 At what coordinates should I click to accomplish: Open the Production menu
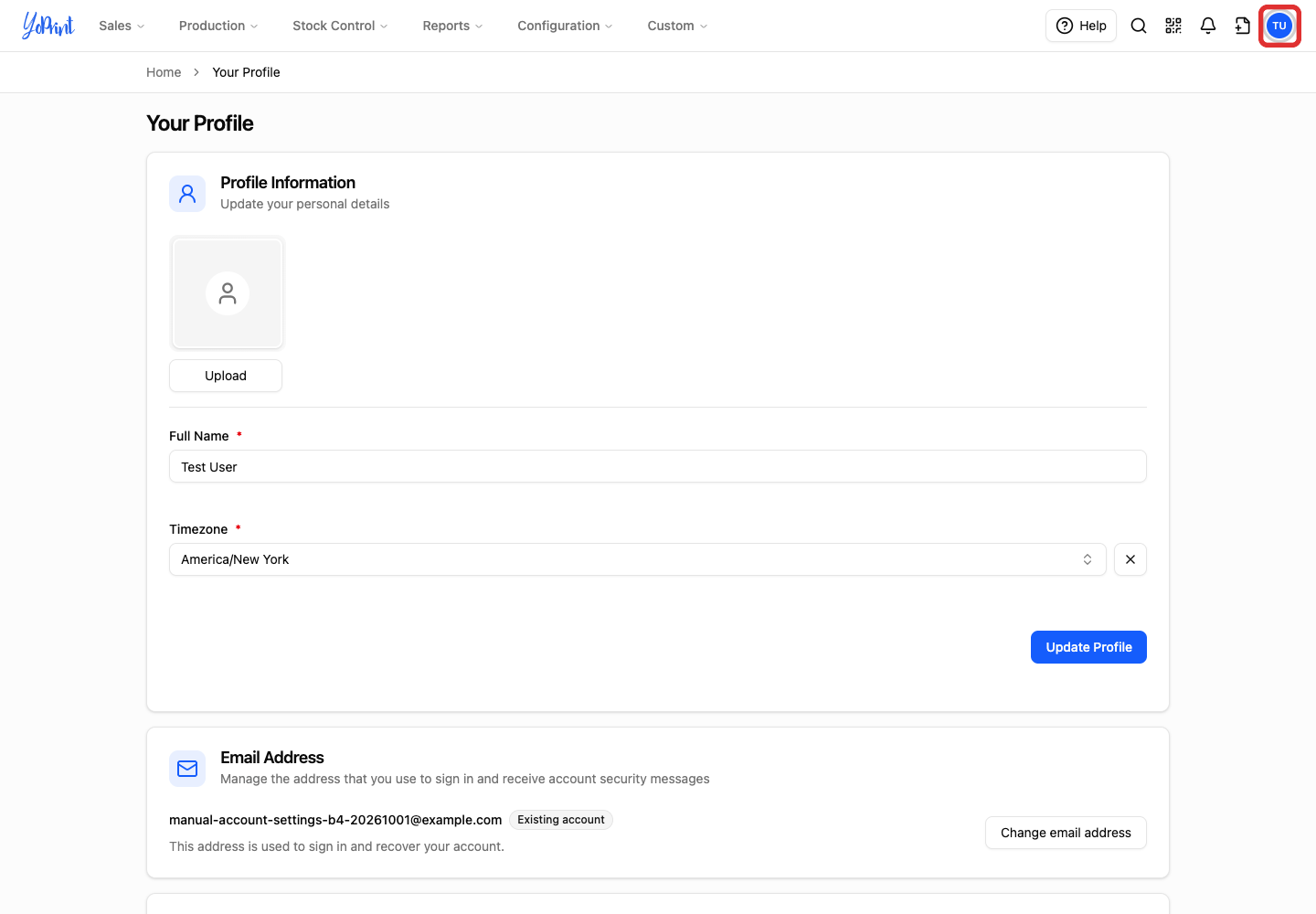218,26
